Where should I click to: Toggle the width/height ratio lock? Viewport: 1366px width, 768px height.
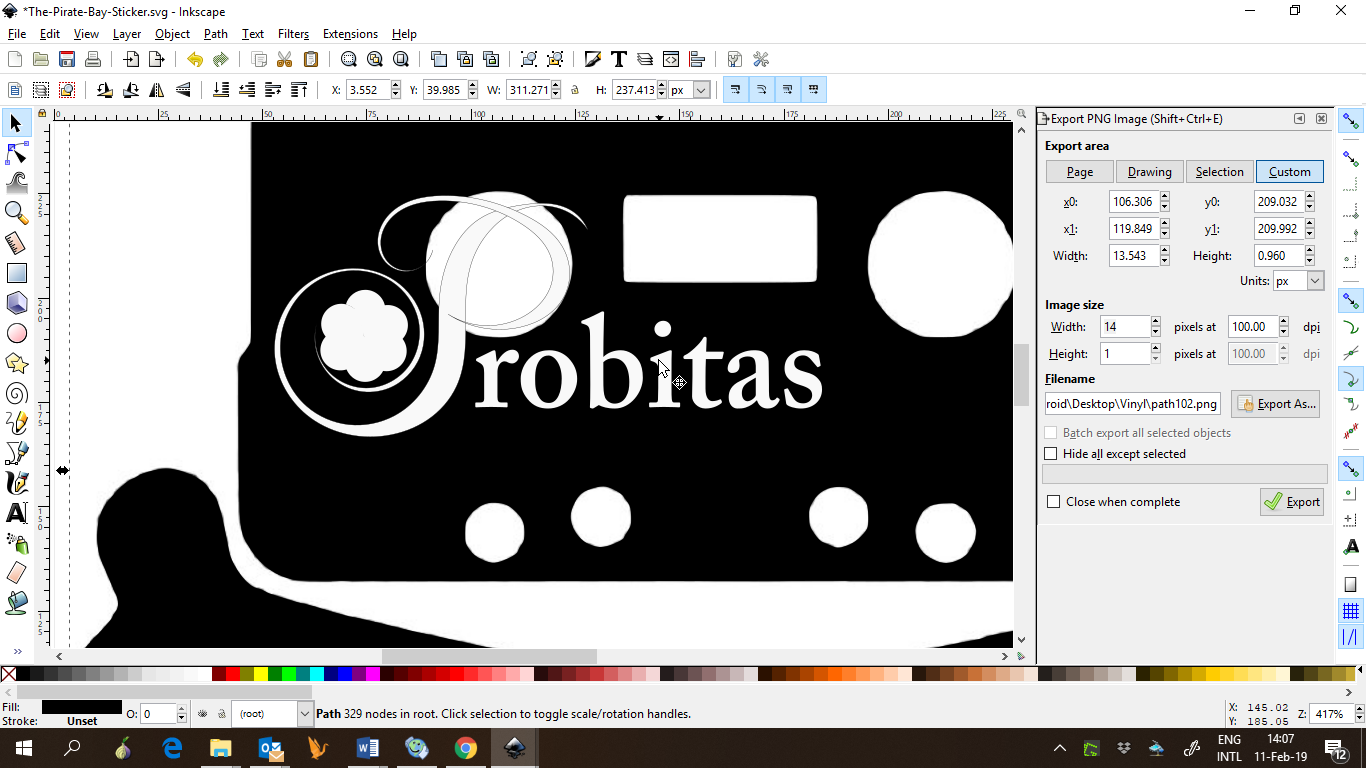tap(575, 90)
